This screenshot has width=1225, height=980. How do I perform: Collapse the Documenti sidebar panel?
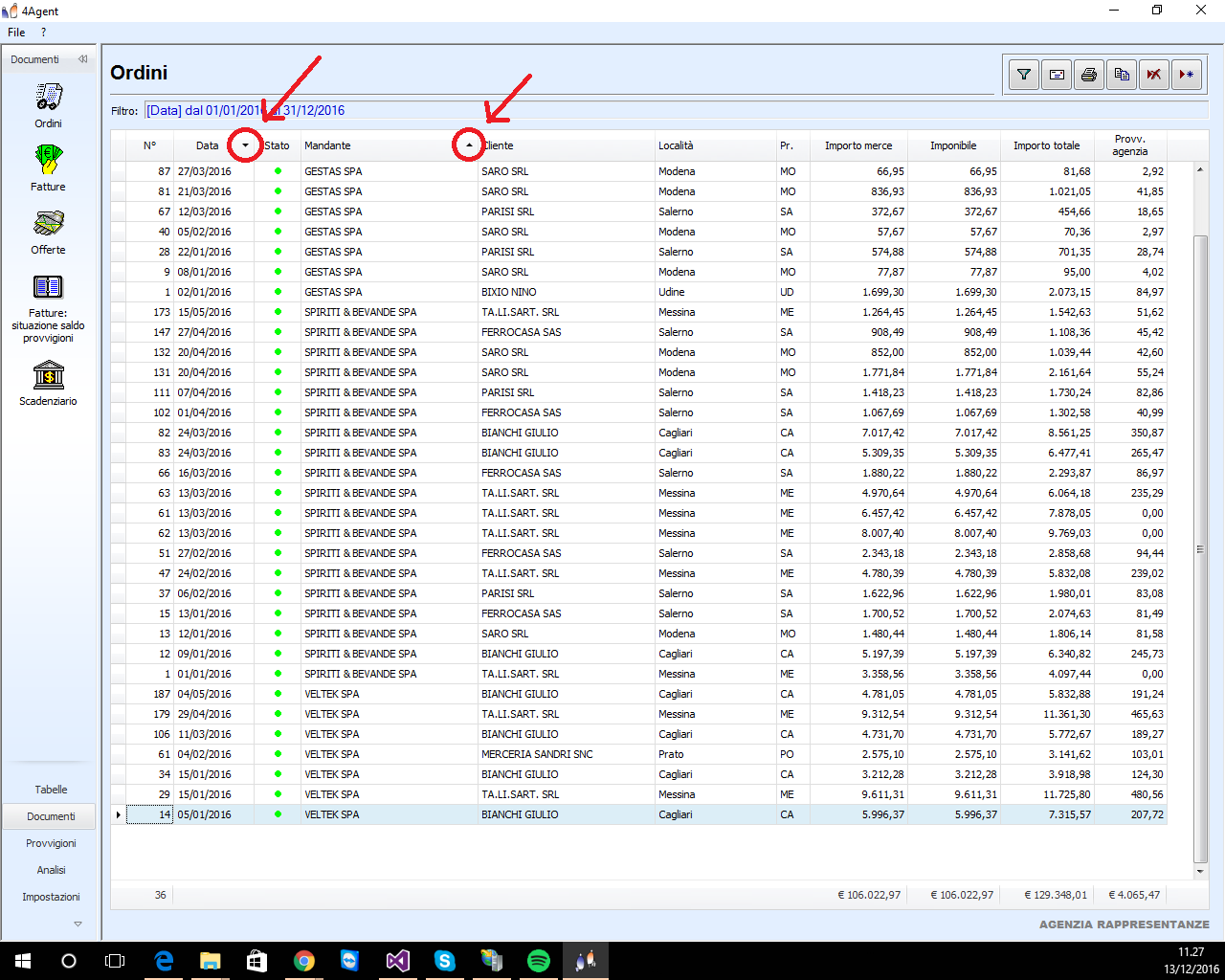83,59
